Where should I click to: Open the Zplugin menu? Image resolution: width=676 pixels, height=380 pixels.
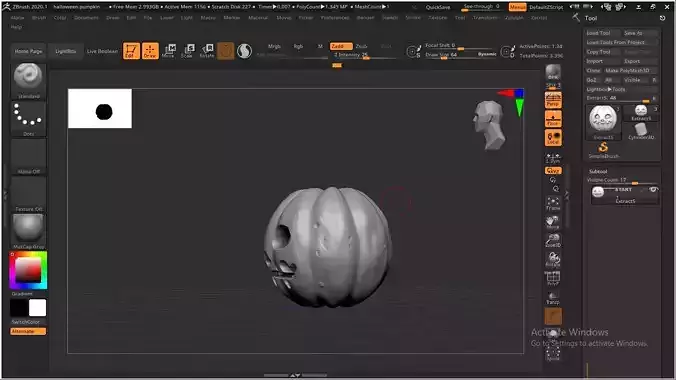click(x=514, y=18)
